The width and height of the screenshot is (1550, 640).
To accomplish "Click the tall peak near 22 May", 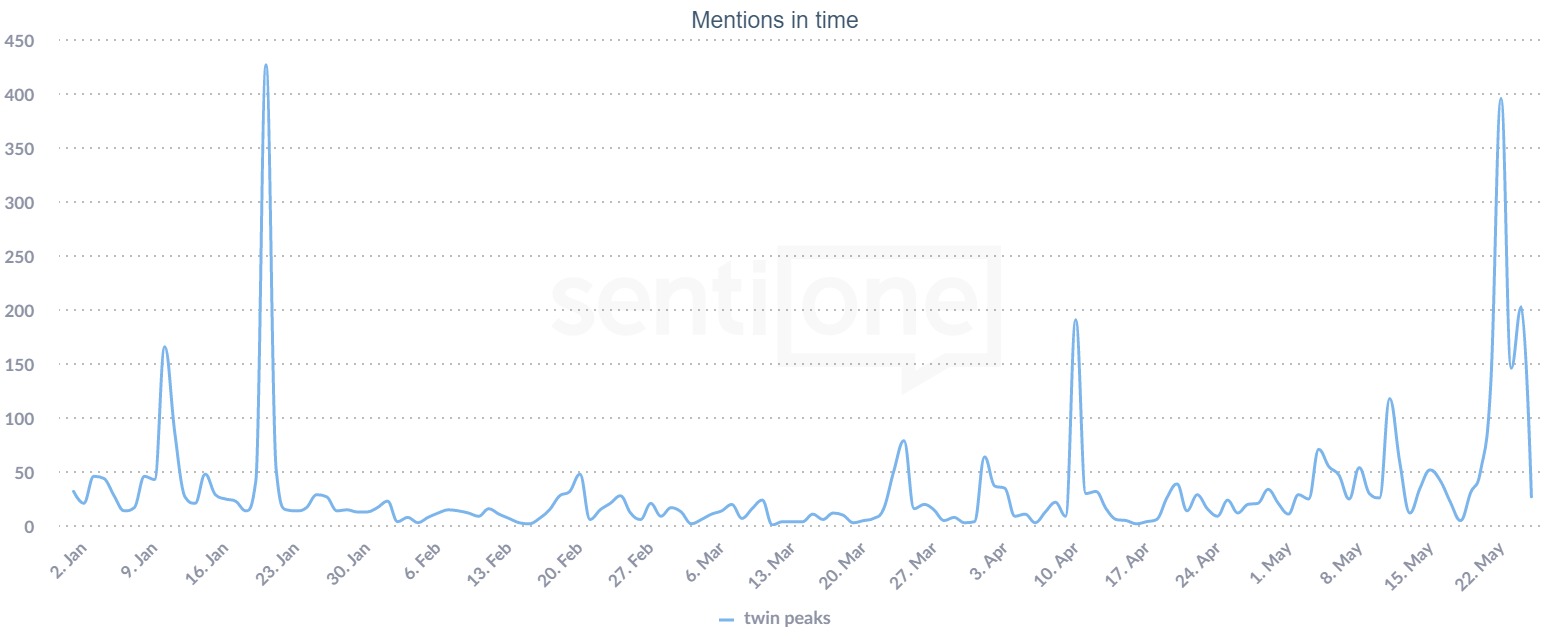I will point(1500,99).
